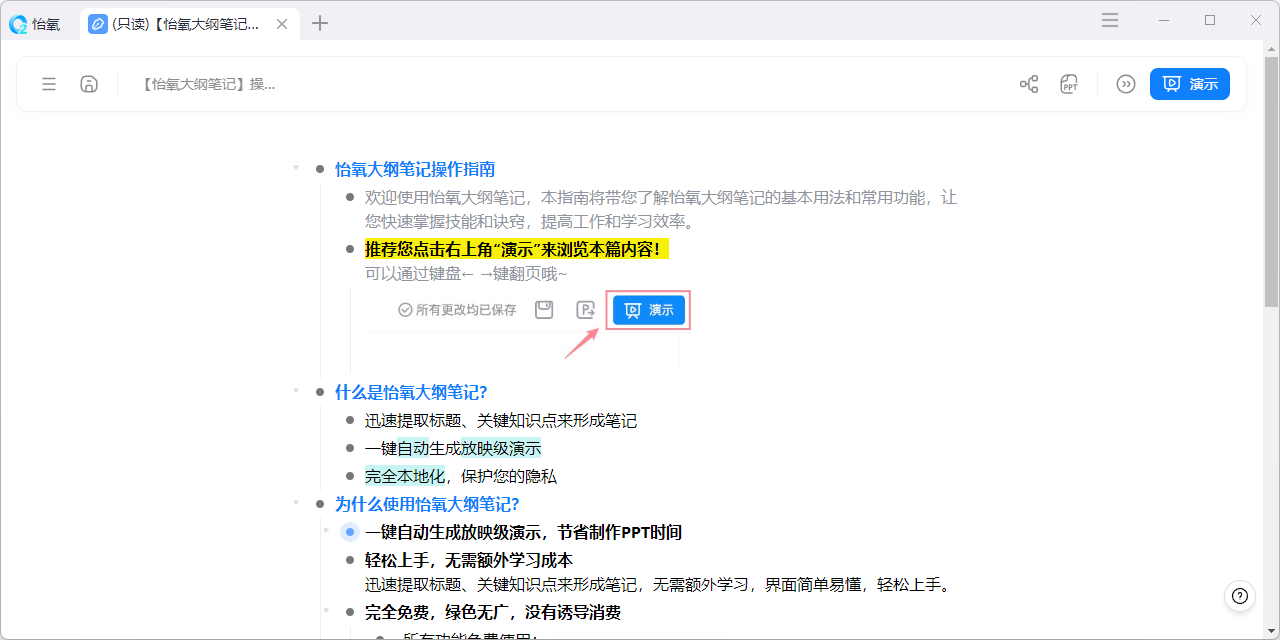
Task: Click the home/save icon beside the sidebar menu
Action: (89, 84)
